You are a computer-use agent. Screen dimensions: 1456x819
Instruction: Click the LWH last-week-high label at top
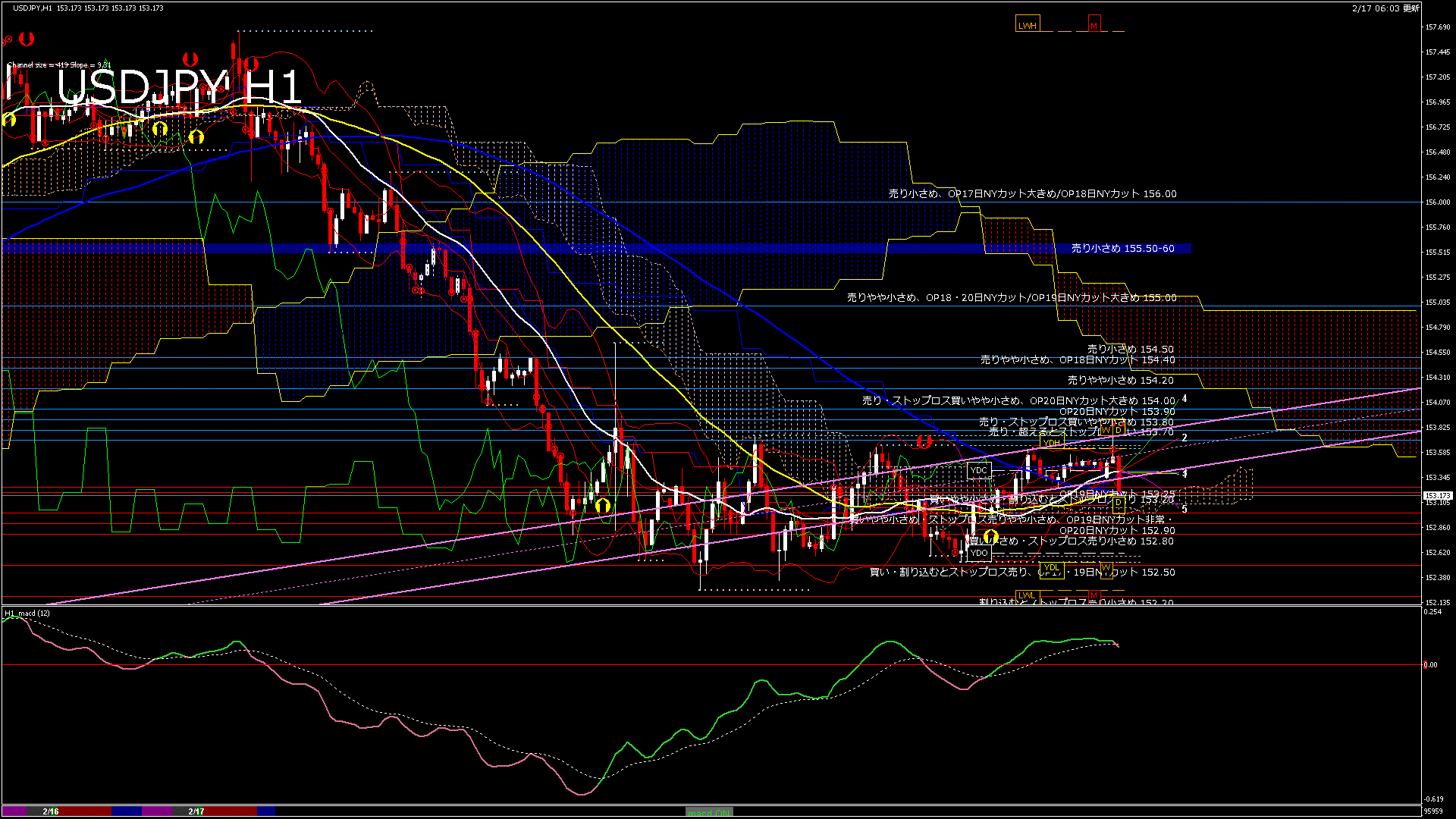1027,25
